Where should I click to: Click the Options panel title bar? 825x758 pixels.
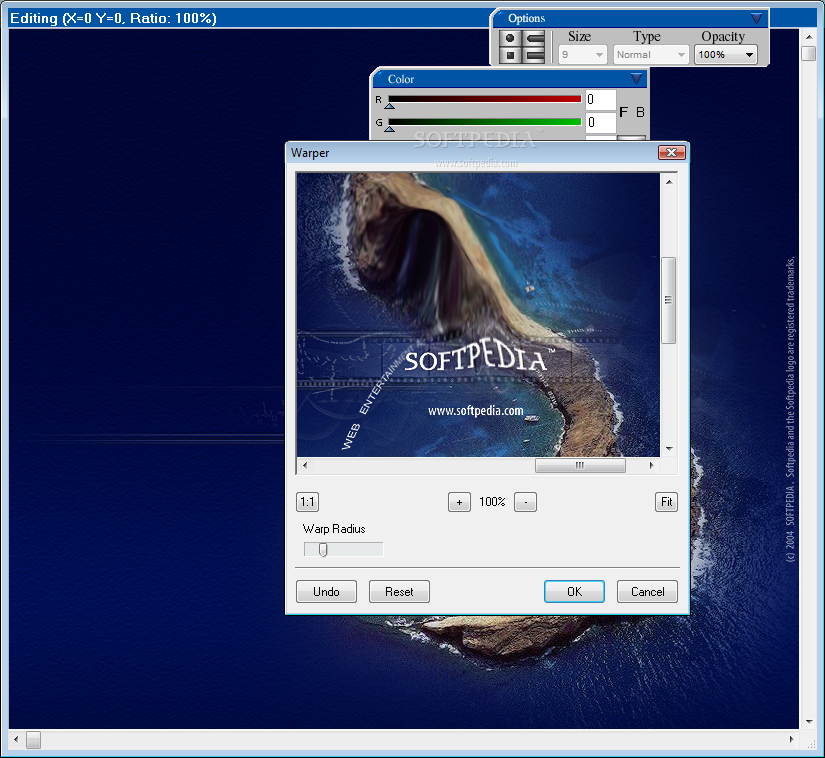(x=629, y=18)
